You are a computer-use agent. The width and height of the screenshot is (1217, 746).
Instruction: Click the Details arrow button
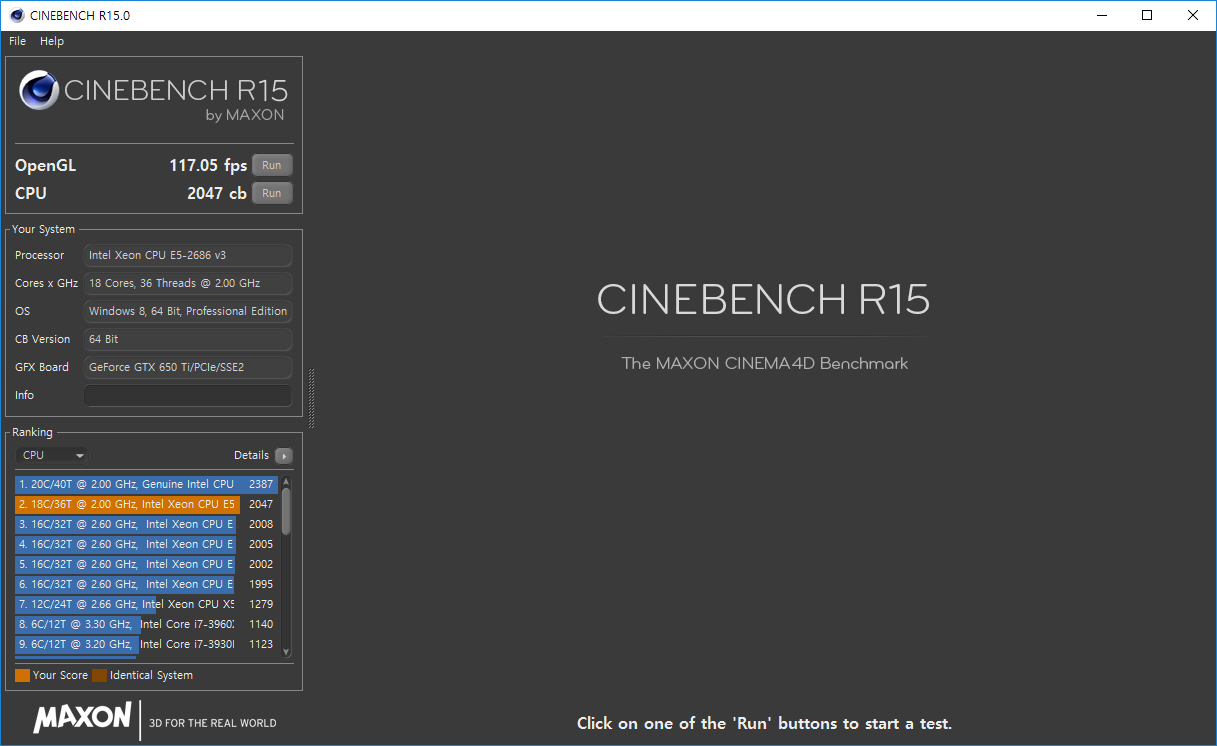pyautogui.click(x=284, y=455)
